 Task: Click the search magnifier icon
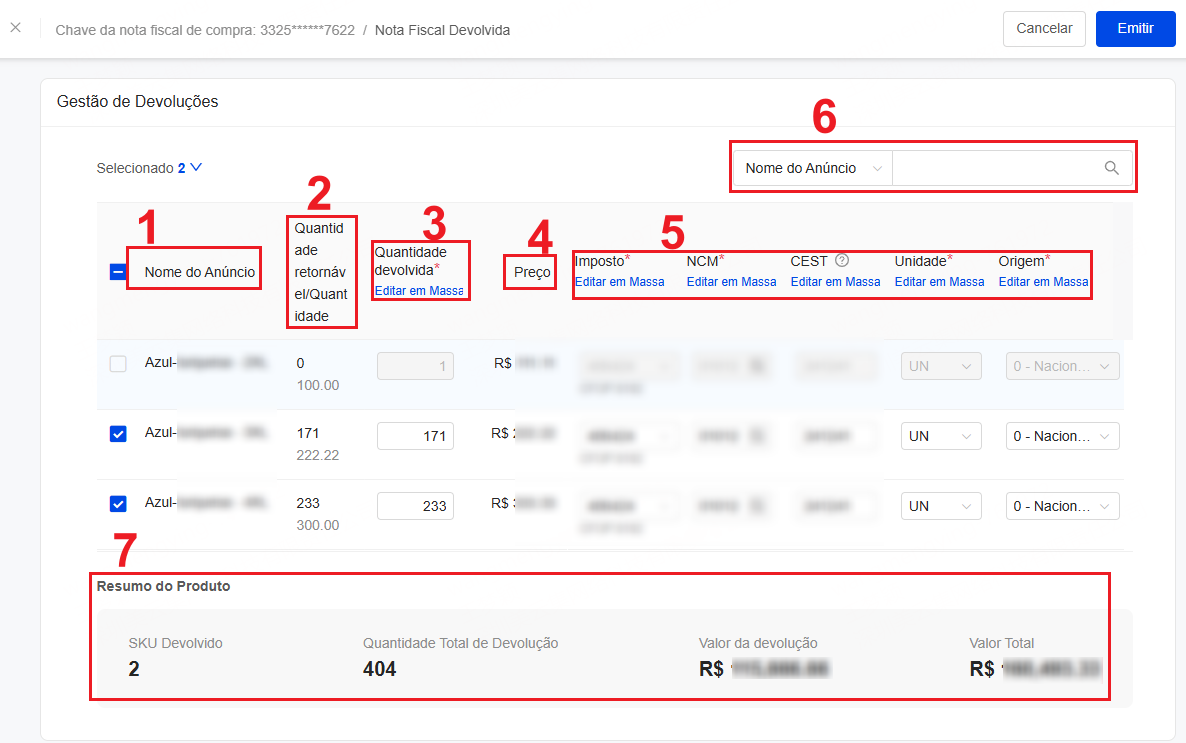click(x=1111, y=168)
